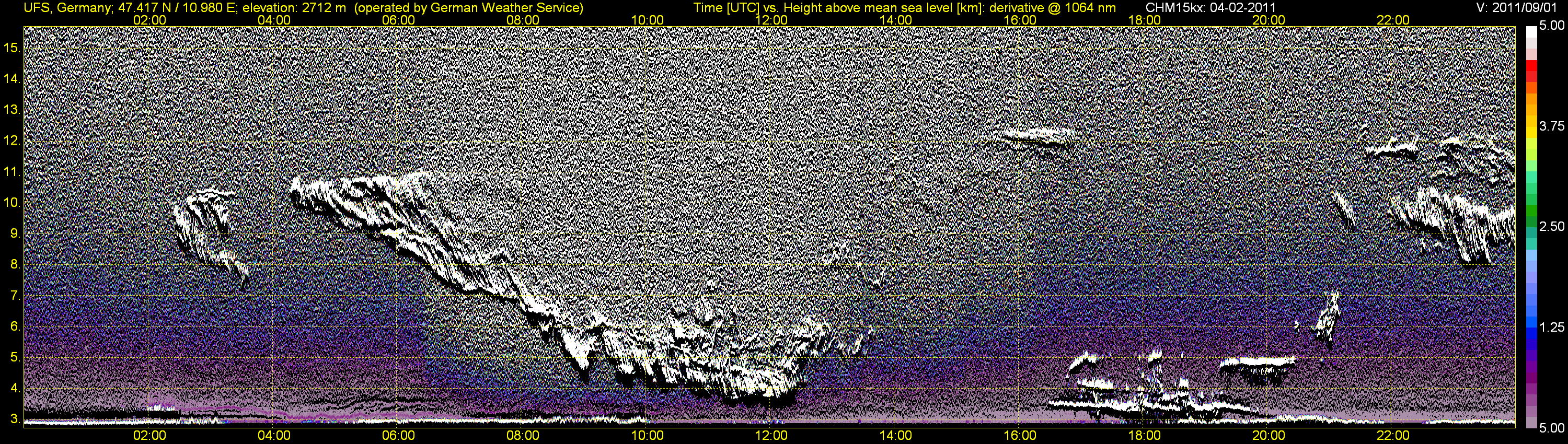Click the 15 km height axis label
The width and height of the screenshot is (1568, 444).
pyautogui.click(x=11, y=48)
